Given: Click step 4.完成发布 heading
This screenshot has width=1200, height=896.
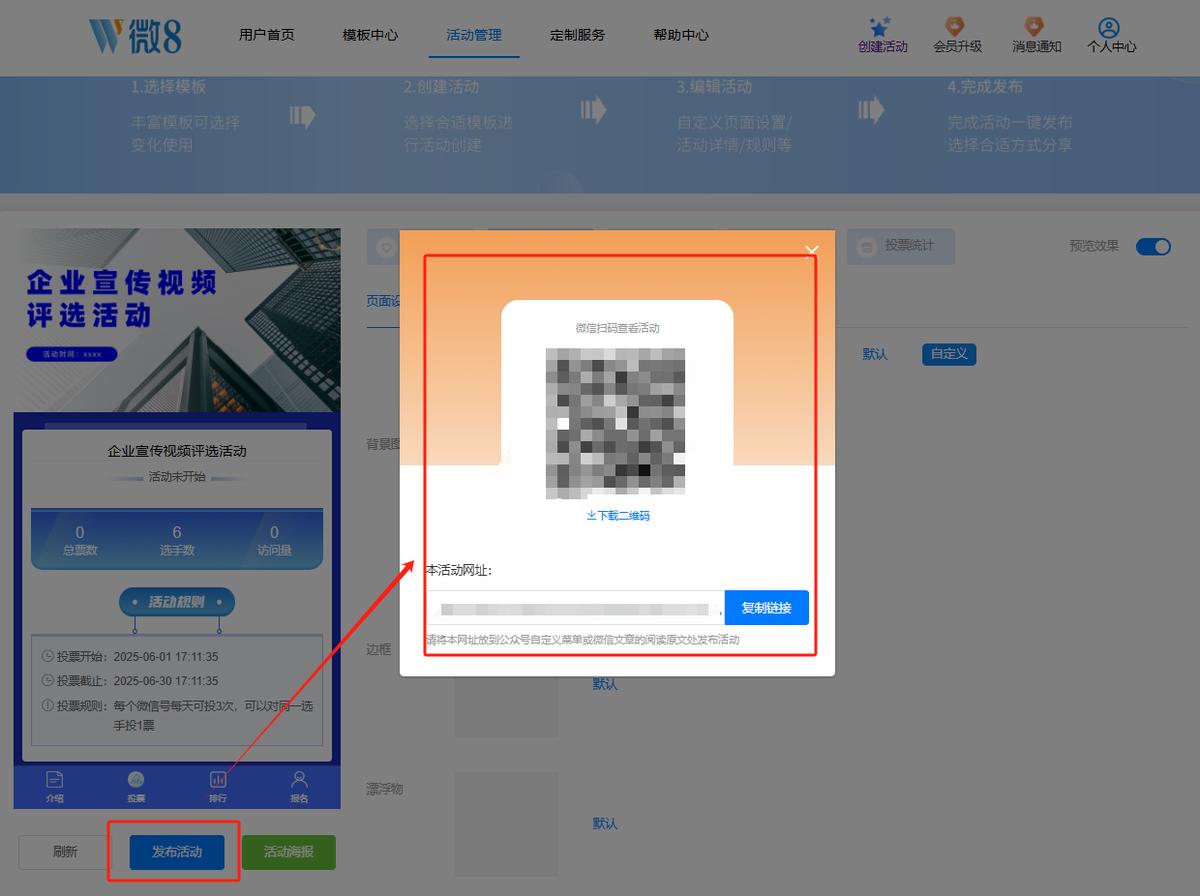Looking at the screenshot, I should coord(985,87).
